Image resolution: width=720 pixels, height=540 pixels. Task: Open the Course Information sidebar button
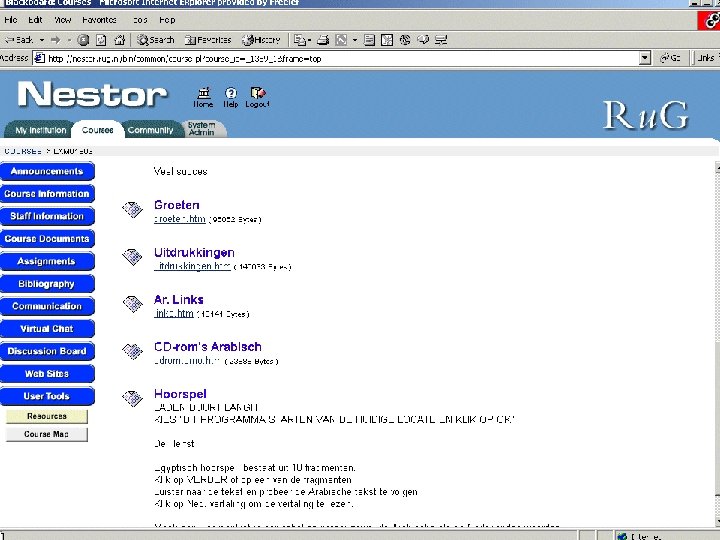coord(47,194)
